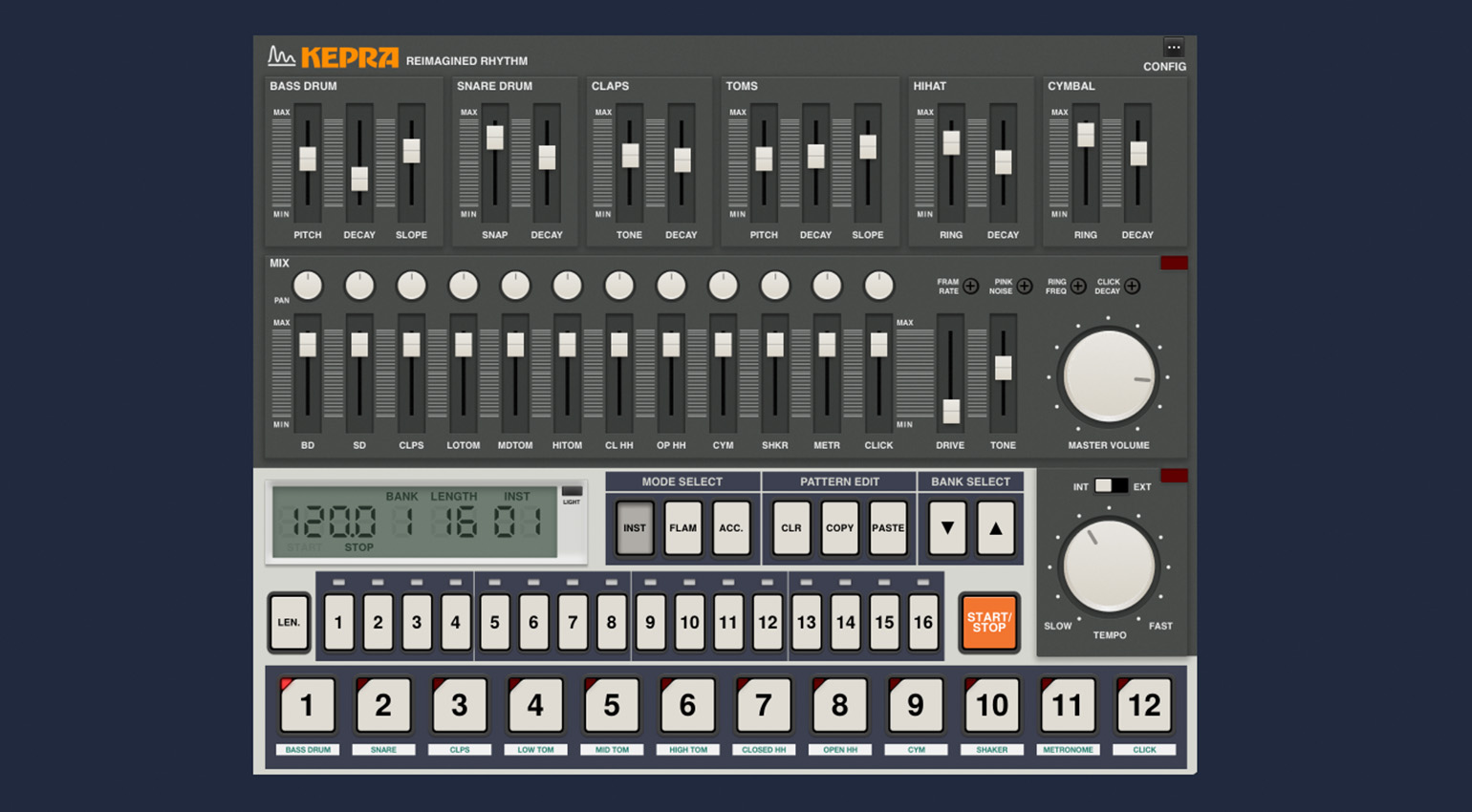Screen dimensions: 1472x812
Task: Click the Bass Drum DECAY slider handle
Action: click(359, 179)
